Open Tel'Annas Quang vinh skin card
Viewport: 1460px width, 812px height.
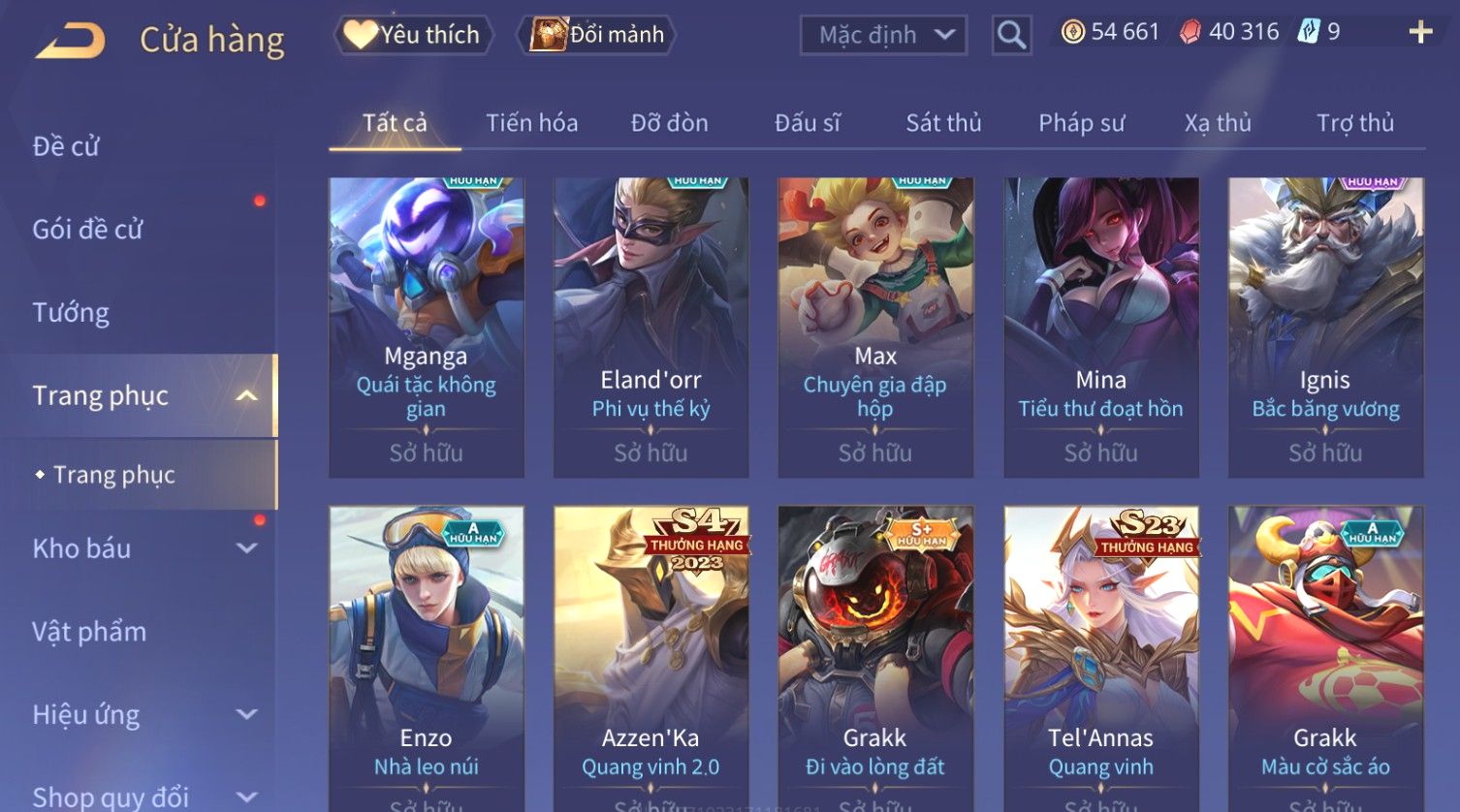tap(1101, 658)
